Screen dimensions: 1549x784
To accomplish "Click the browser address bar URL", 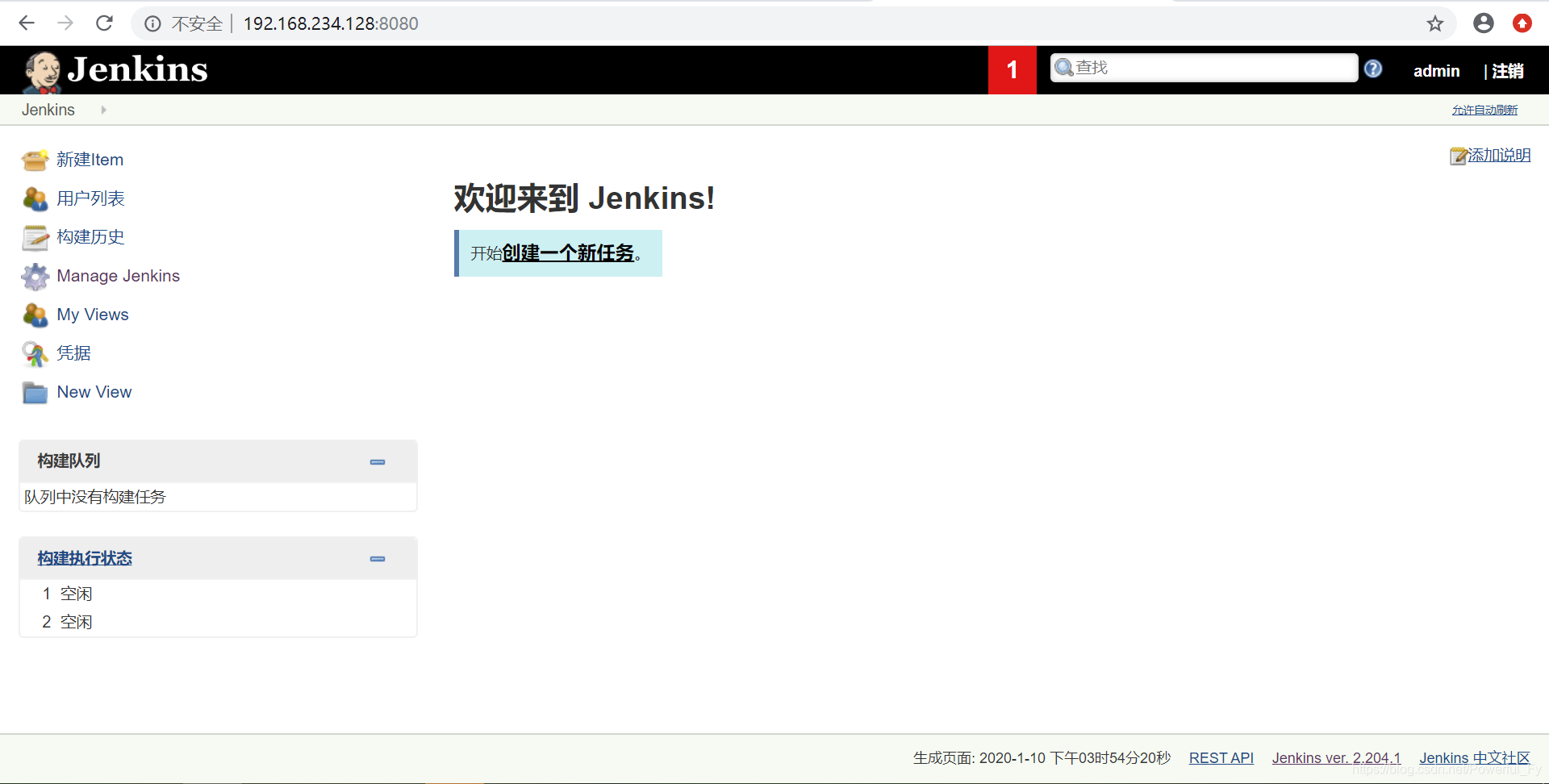I will pos(331,24).
